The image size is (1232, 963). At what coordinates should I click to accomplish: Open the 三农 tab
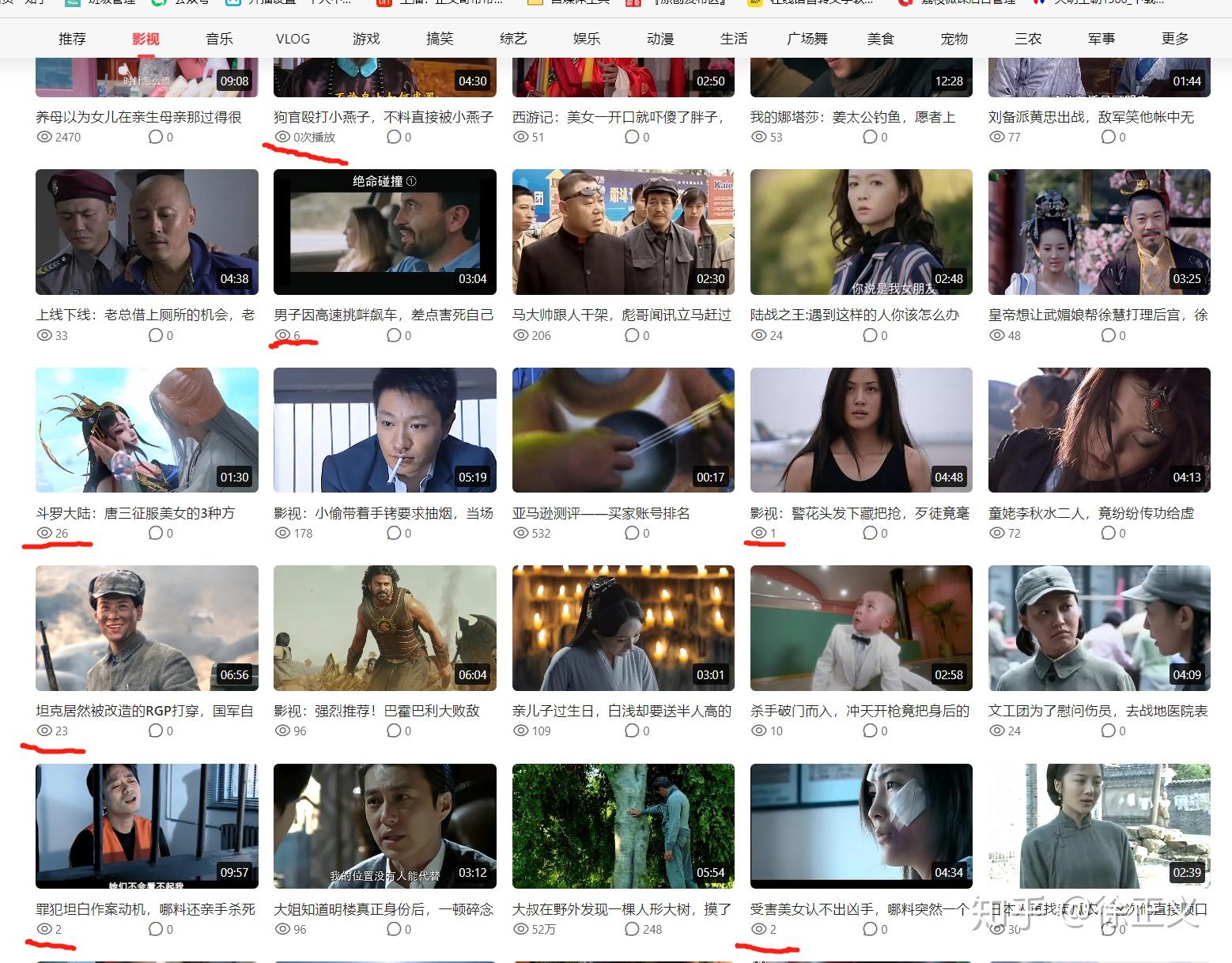tap(1028, 39)
